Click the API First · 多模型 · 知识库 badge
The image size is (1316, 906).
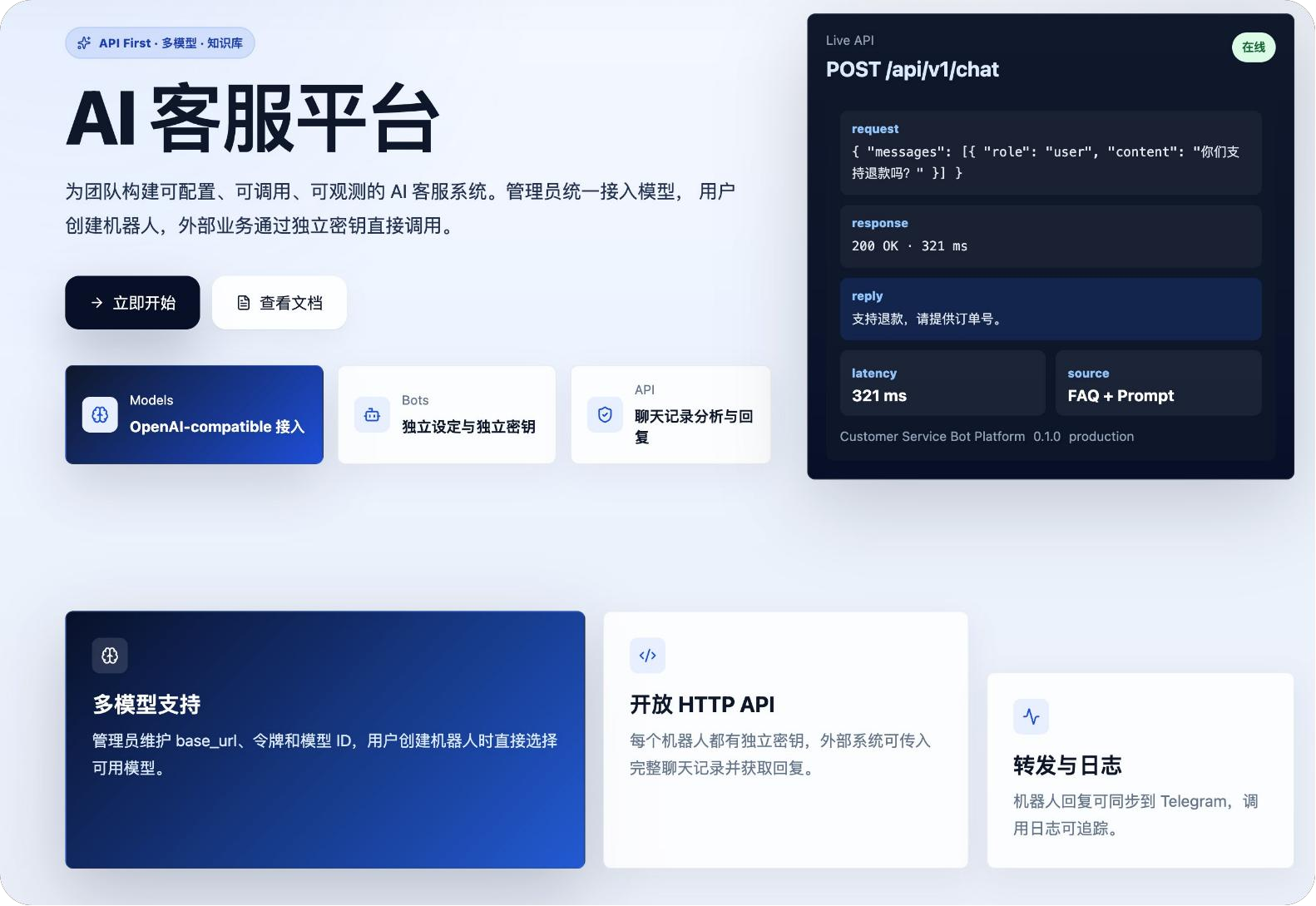(160, 43)
